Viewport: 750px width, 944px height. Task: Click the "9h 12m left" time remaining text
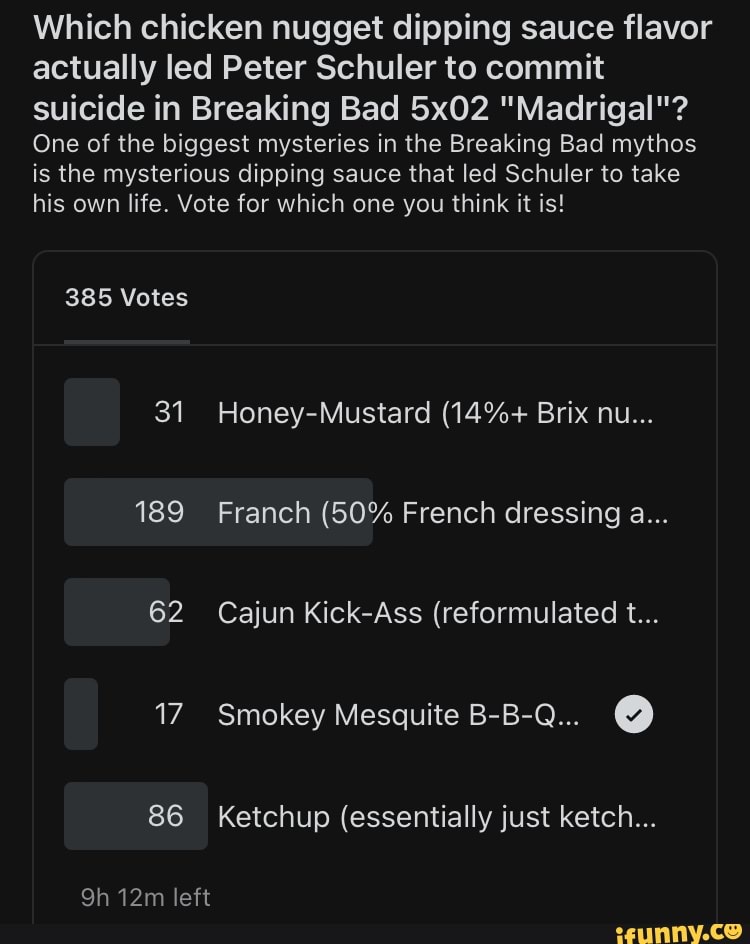[145, 897]
